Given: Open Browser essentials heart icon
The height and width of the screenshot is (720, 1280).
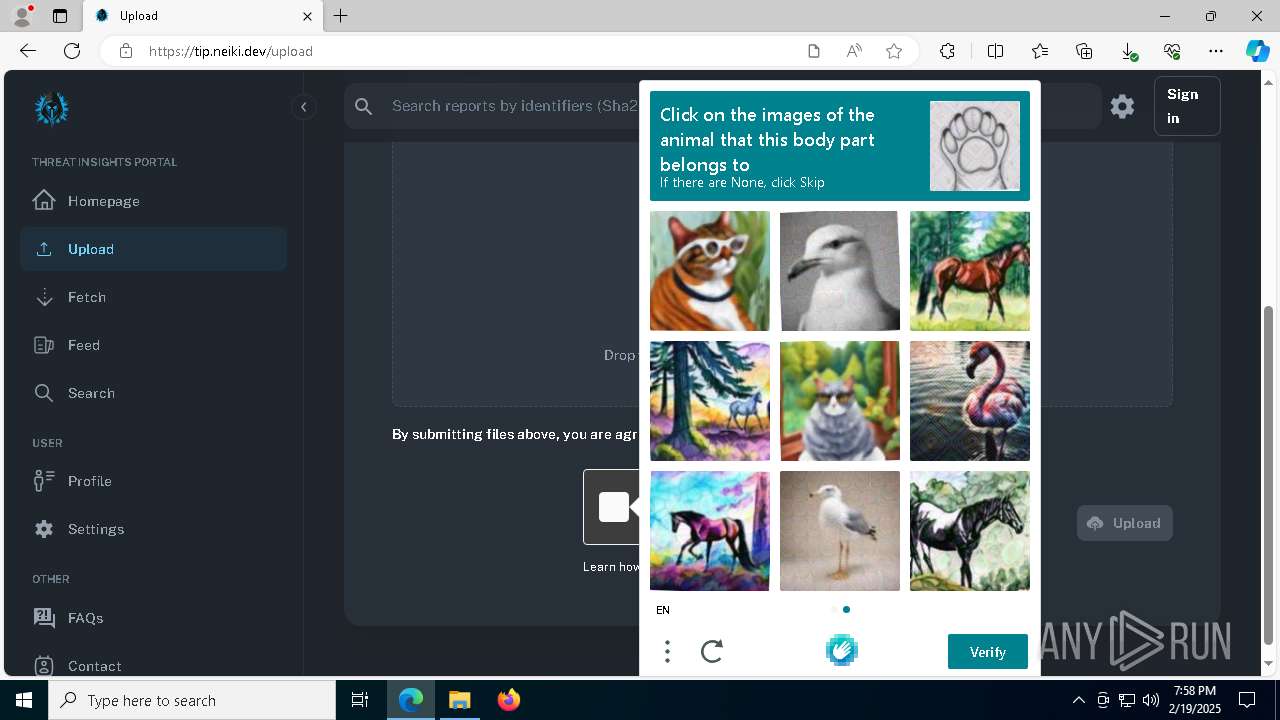Looking at the screenshot, I should [1172, 51].
